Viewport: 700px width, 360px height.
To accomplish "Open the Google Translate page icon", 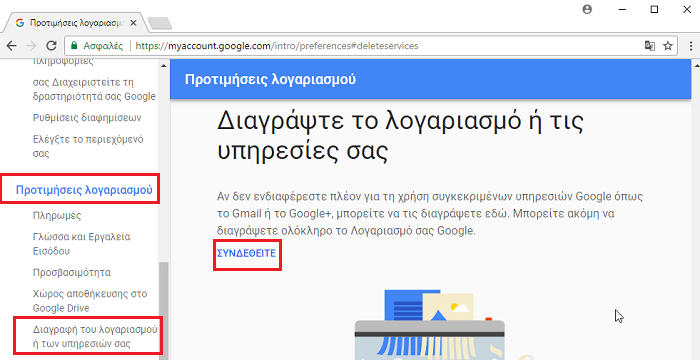I will coord(650,46).
